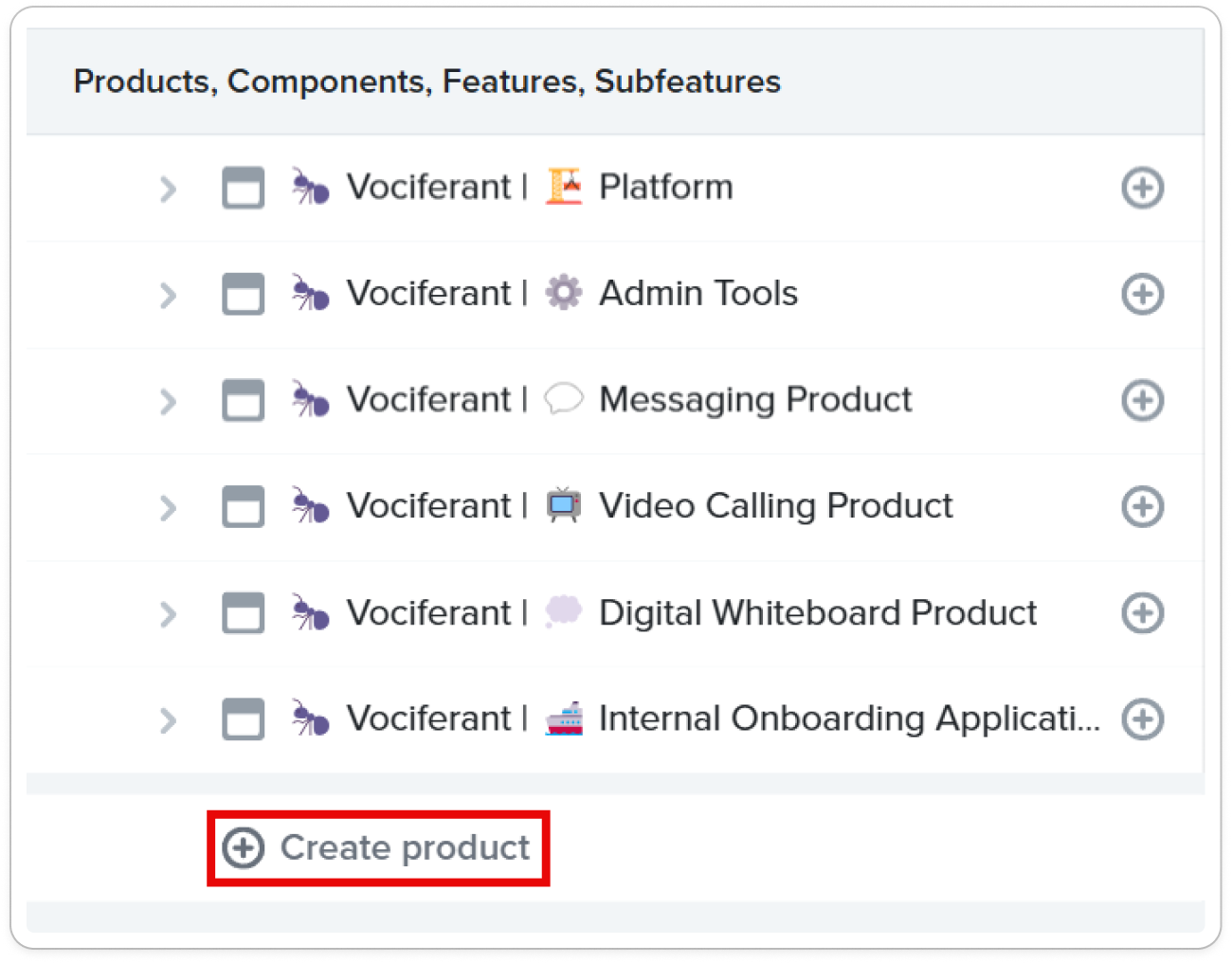Click the TV emoji for Video Calling
The width and height of the screenshot is (1232, 963).
tap(564, 505)
